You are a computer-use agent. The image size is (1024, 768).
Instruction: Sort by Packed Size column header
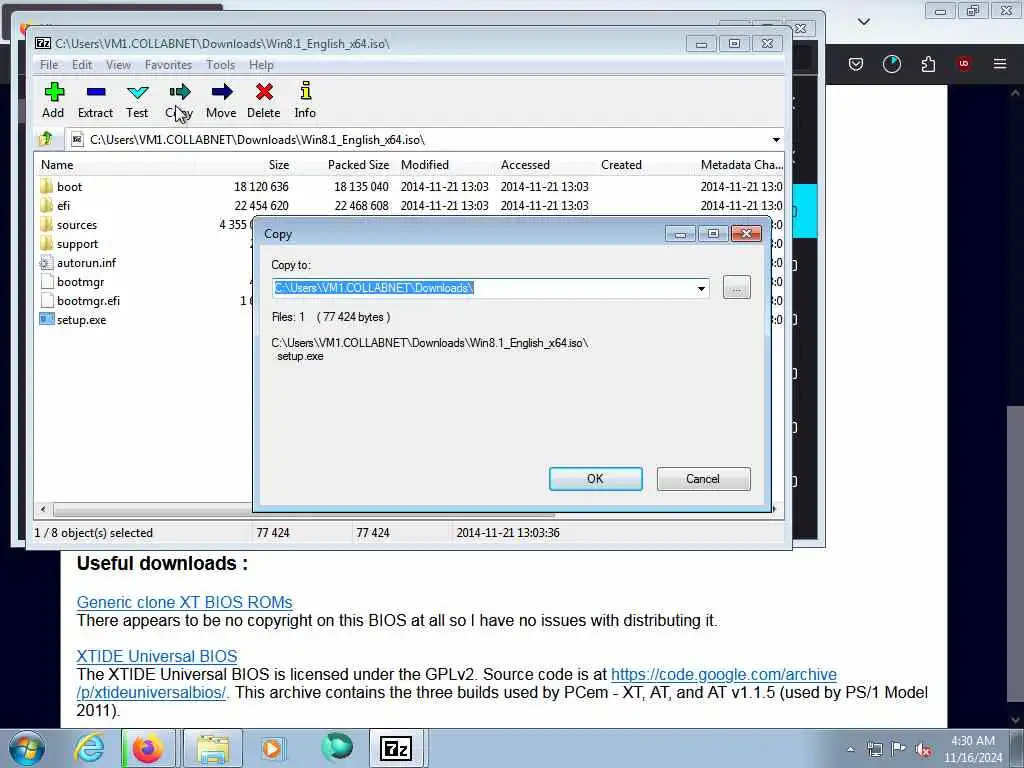click(x=358, y=165)
